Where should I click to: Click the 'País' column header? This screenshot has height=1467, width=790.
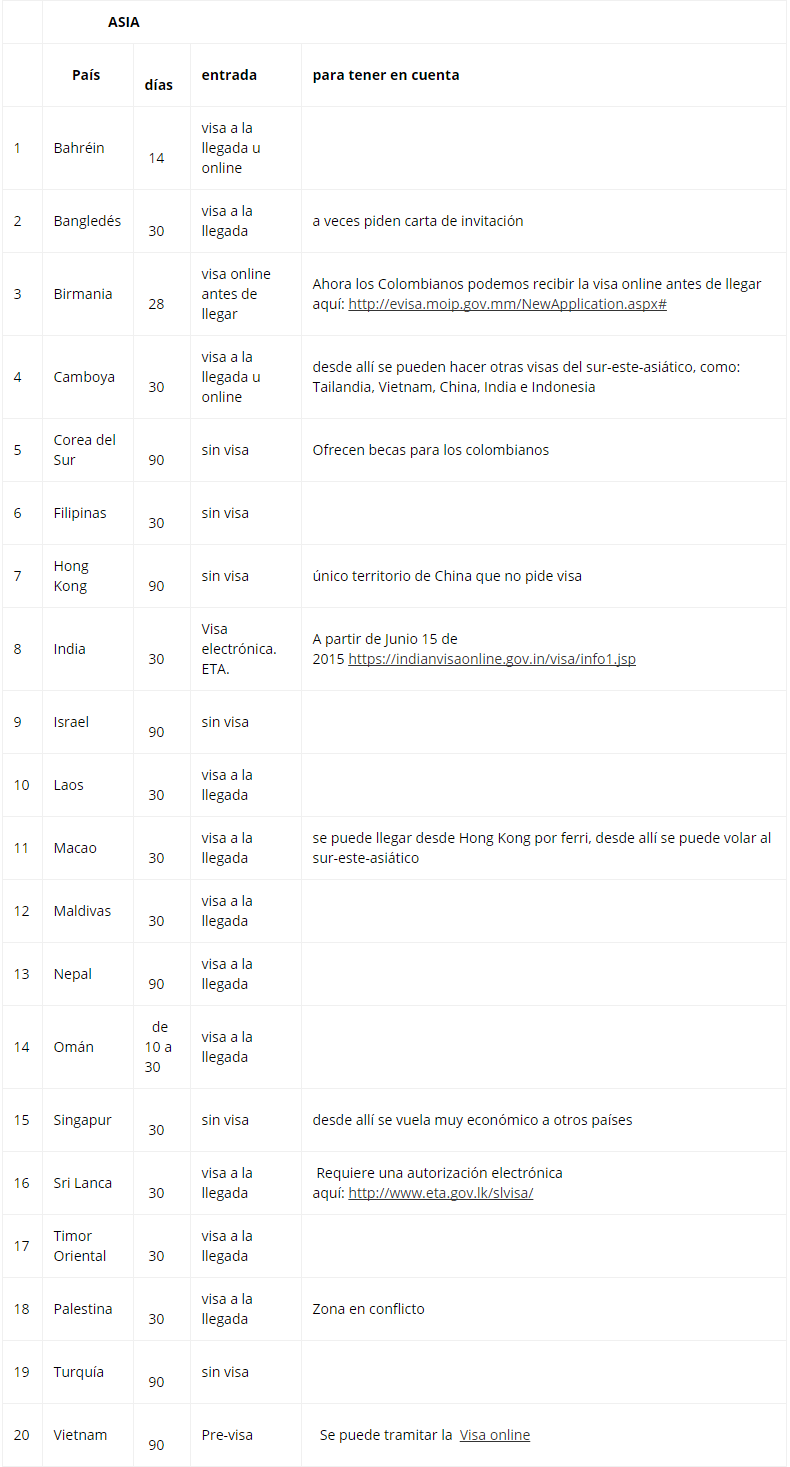86,75
